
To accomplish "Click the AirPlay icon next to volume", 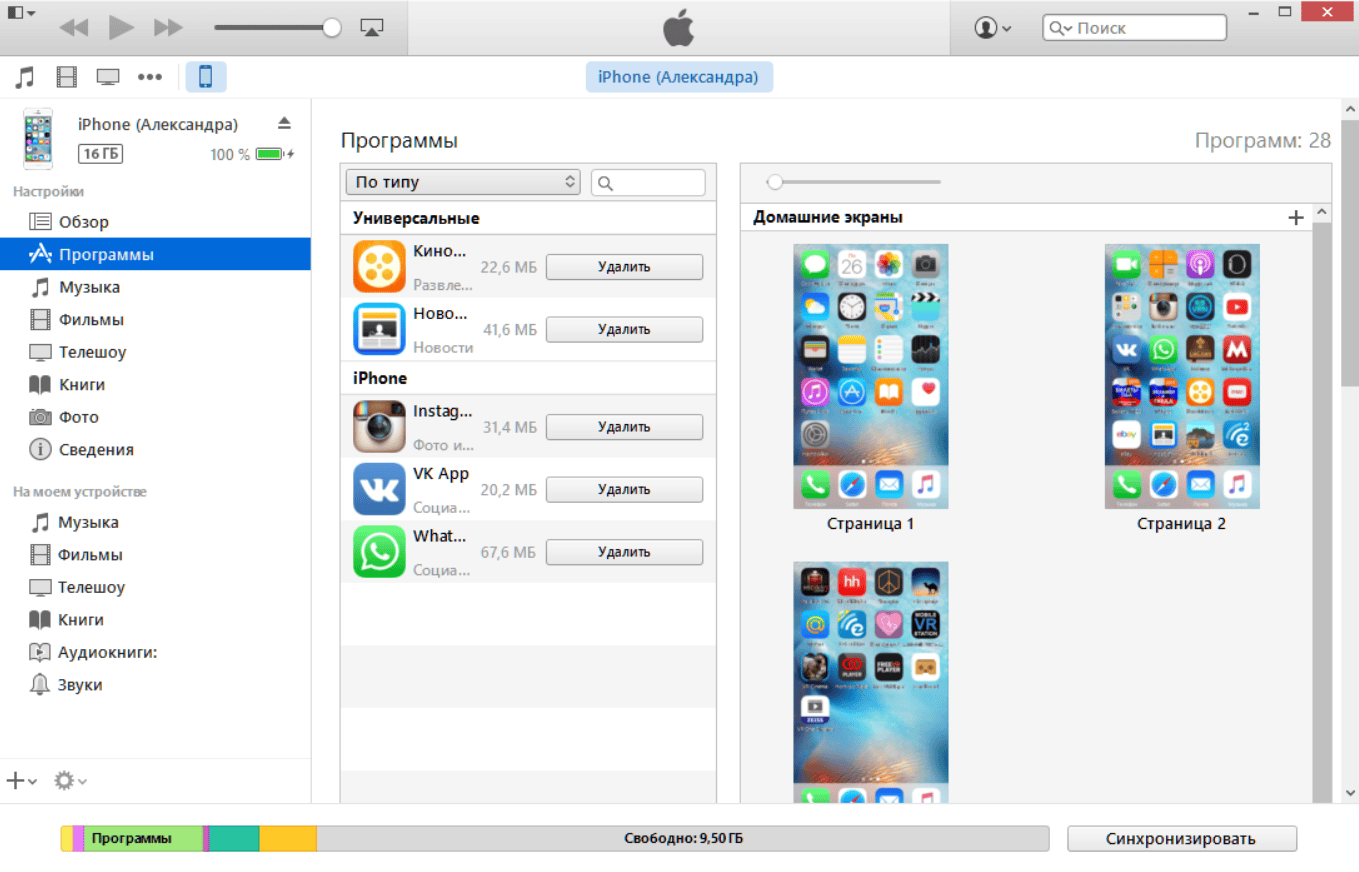I will point(371,28).
